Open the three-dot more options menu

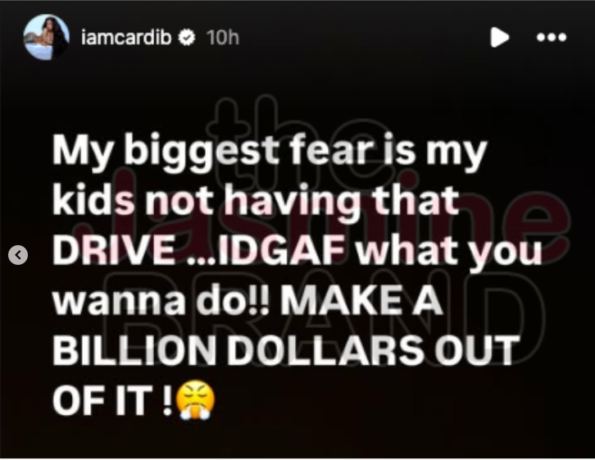coord(551,37)
